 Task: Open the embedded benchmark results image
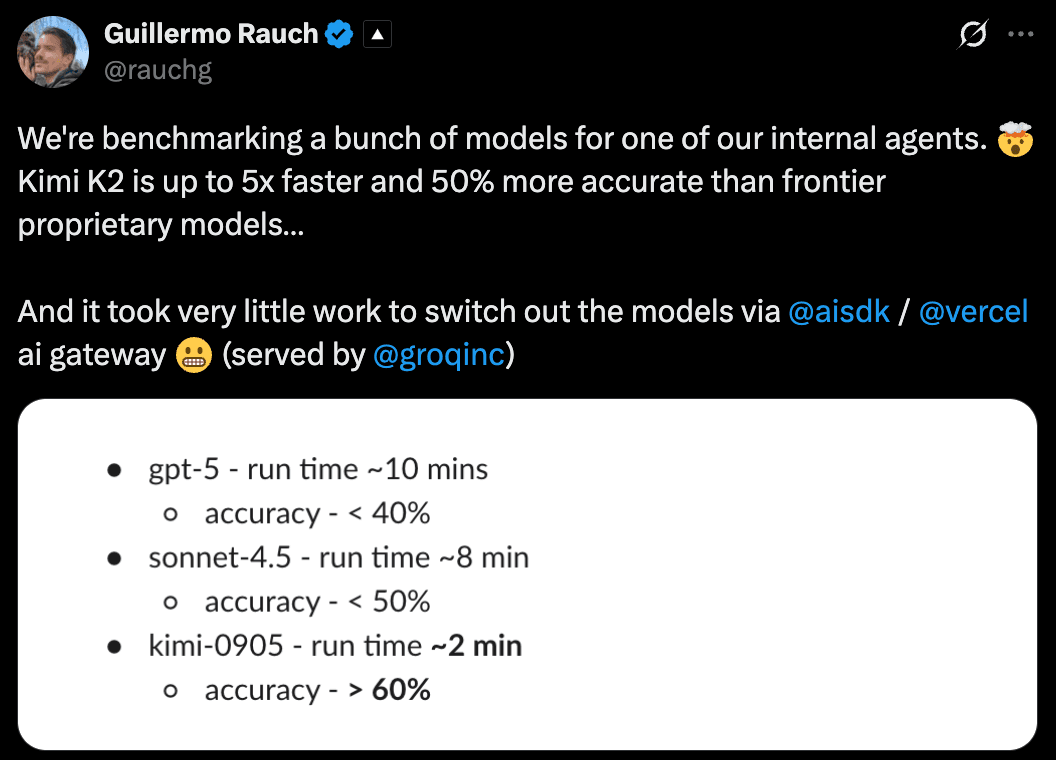pos(527,574)
